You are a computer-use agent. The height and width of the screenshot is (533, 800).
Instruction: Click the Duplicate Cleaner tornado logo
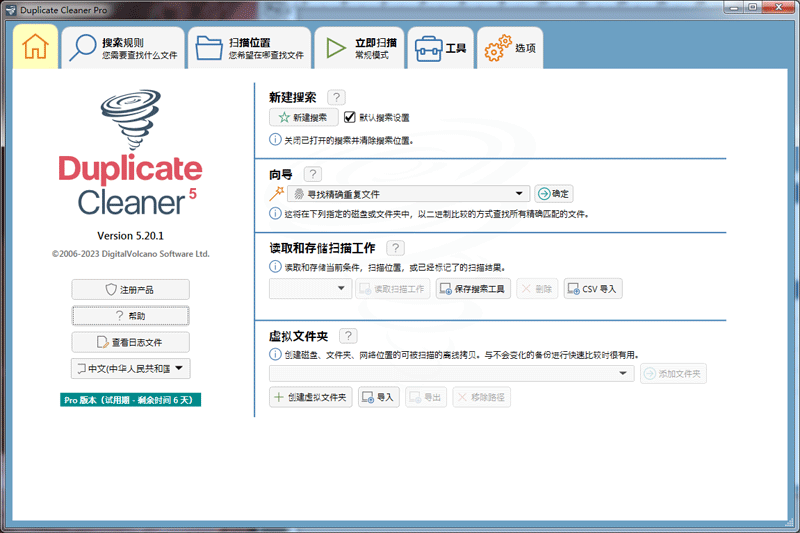131,120
